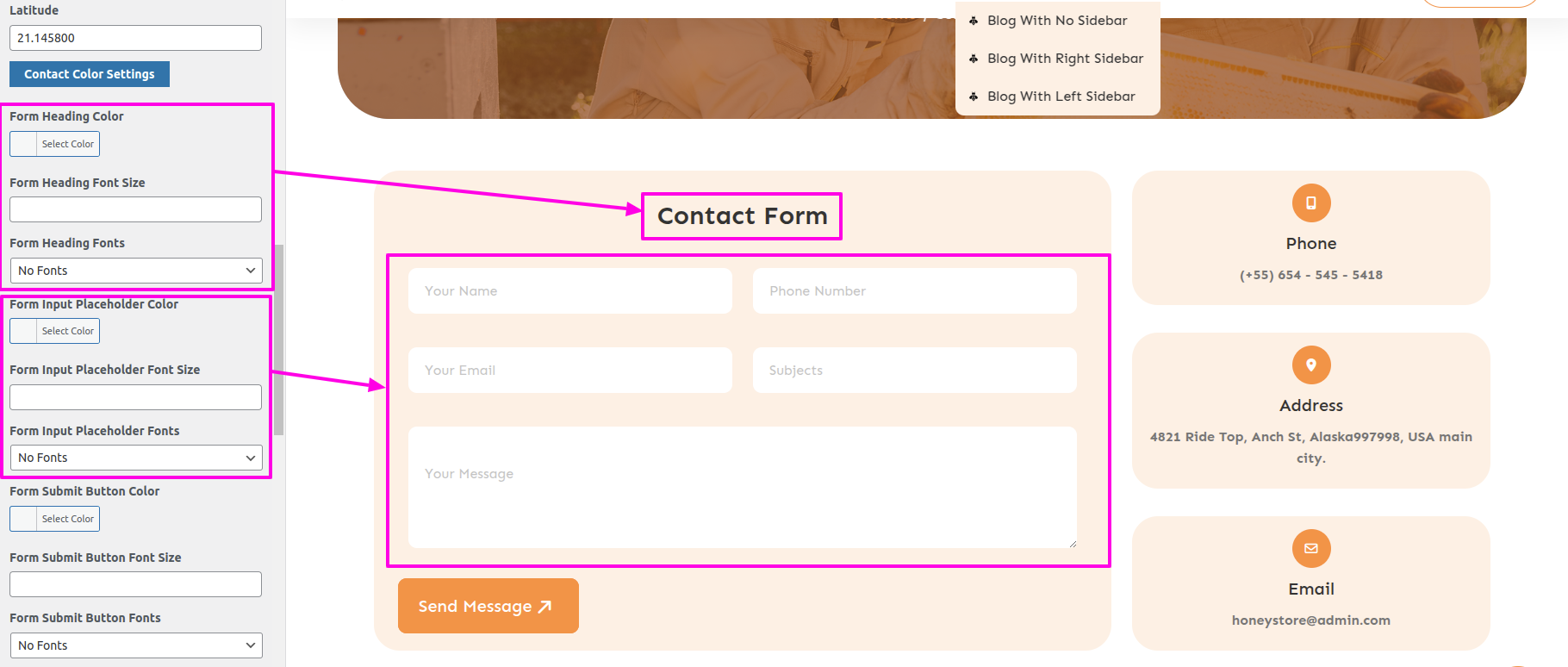Viewport: 1568px width, 667px height.
Task: Expand Form Input Placeholder Fonts dropdown
Action: tap(136, 458)
